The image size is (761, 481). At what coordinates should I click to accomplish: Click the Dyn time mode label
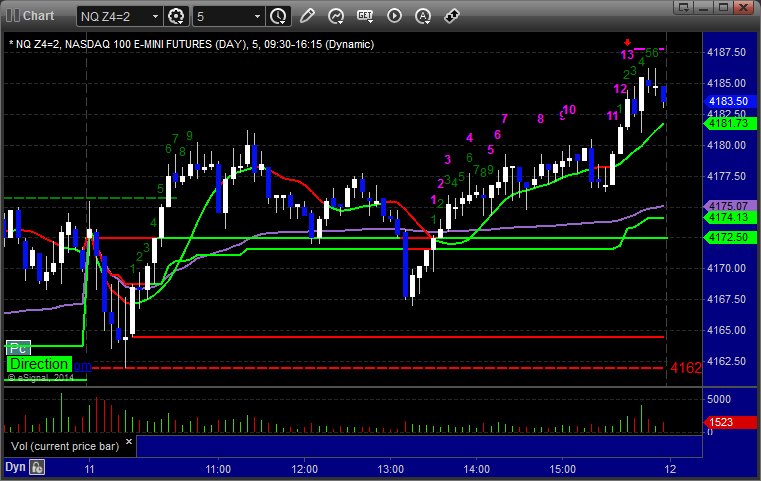click(x=15, y=467)
